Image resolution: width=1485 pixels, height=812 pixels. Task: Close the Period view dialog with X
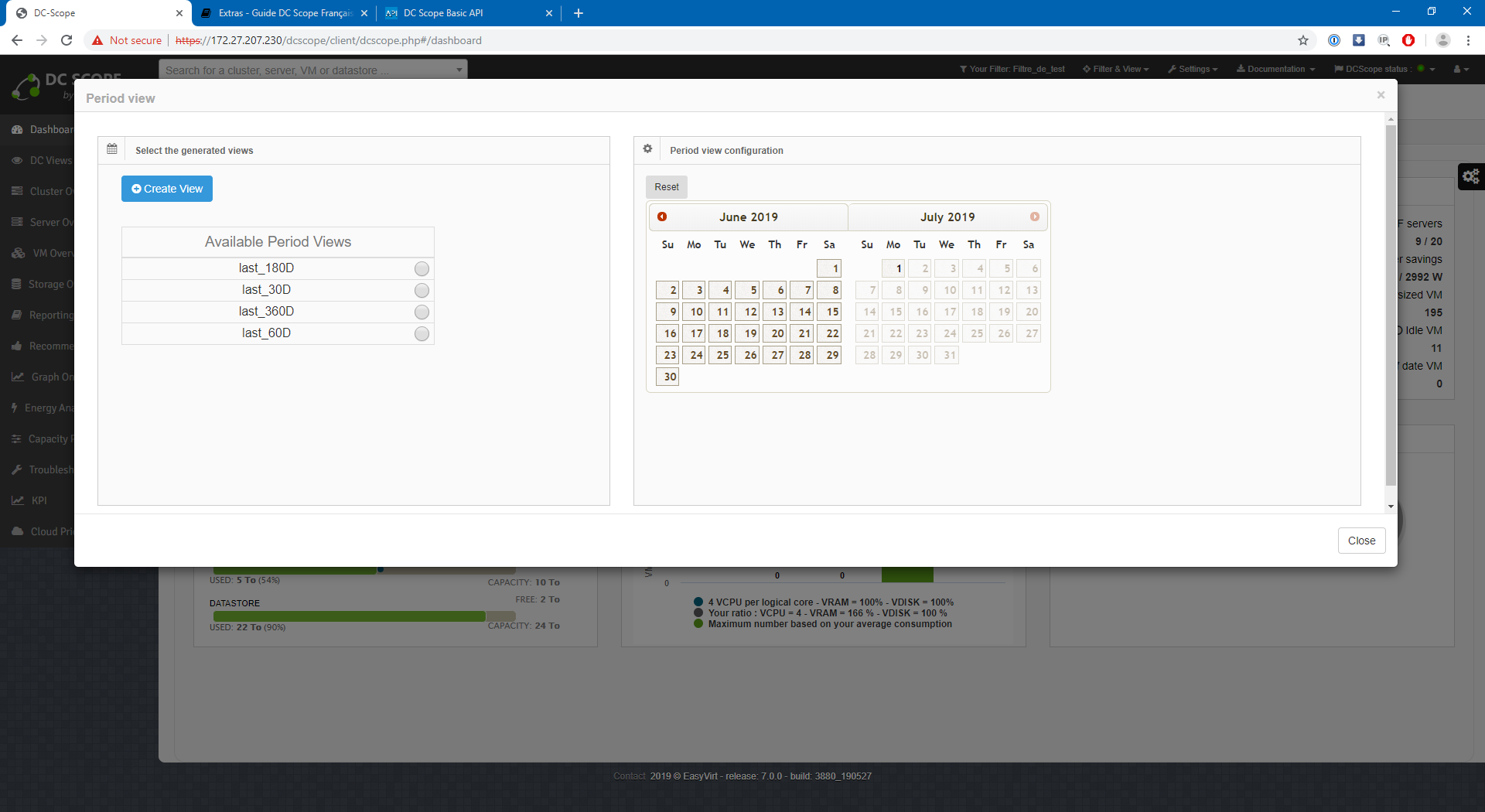(1381, 95)
